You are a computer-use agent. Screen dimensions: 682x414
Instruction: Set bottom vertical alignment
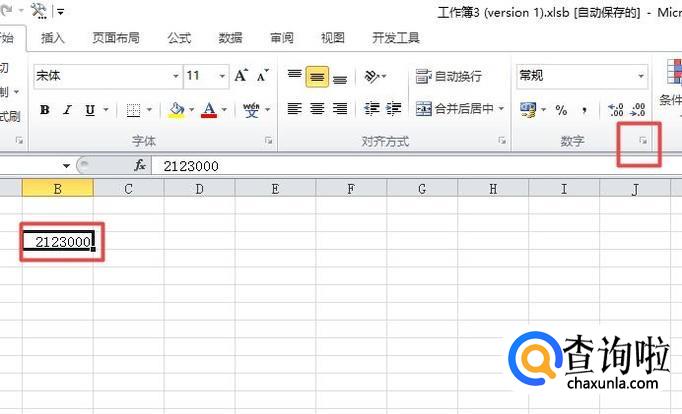340,77
